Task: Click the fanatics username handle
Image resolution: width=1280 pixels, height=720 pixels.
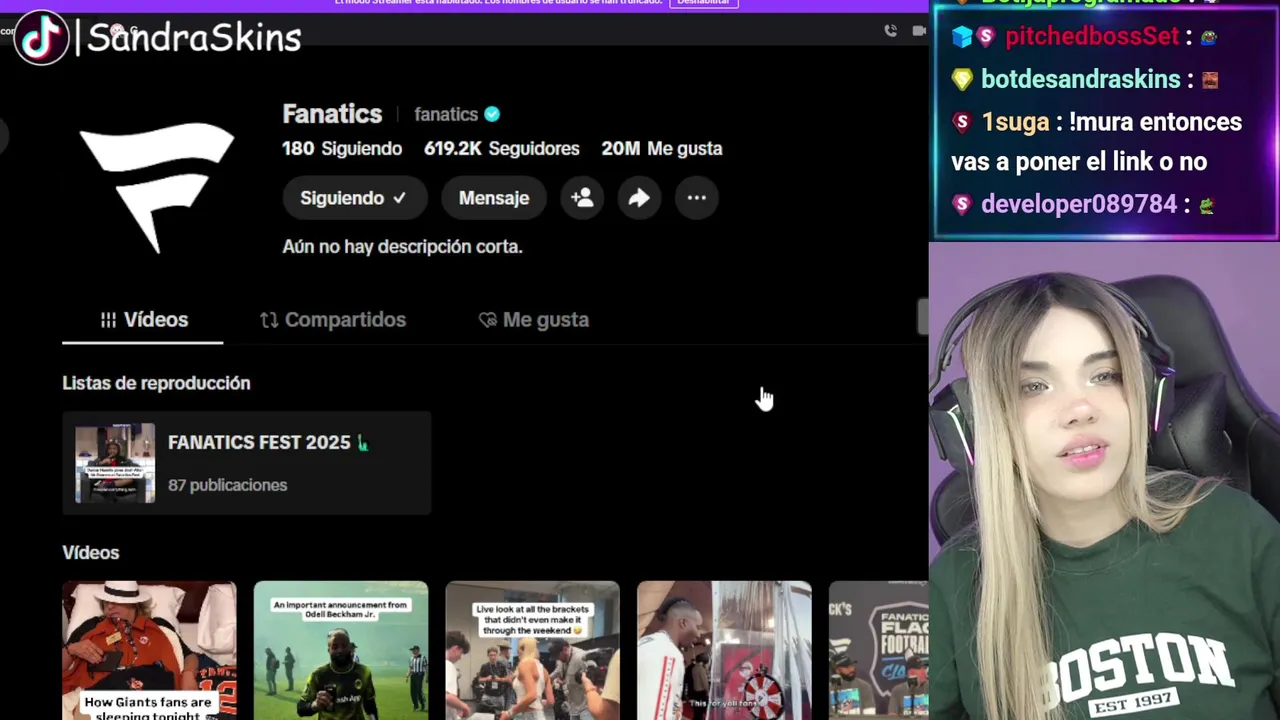Action: (x=446, y=114)
